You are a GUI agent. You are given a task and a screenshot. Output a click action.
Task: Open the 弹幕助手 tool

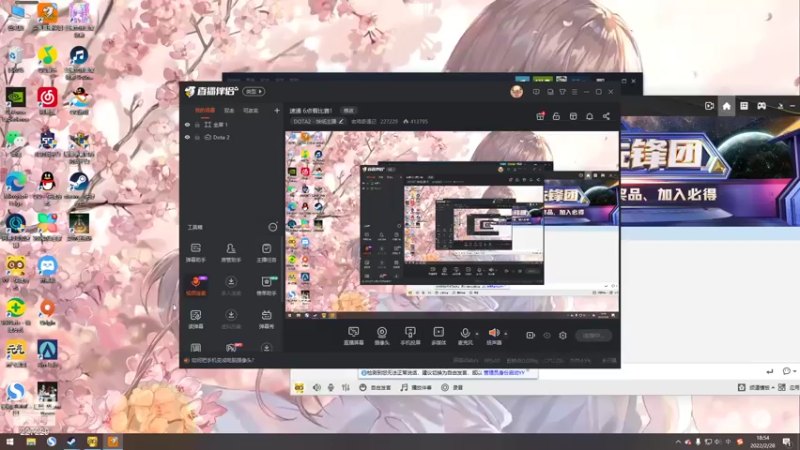(195, 253)
